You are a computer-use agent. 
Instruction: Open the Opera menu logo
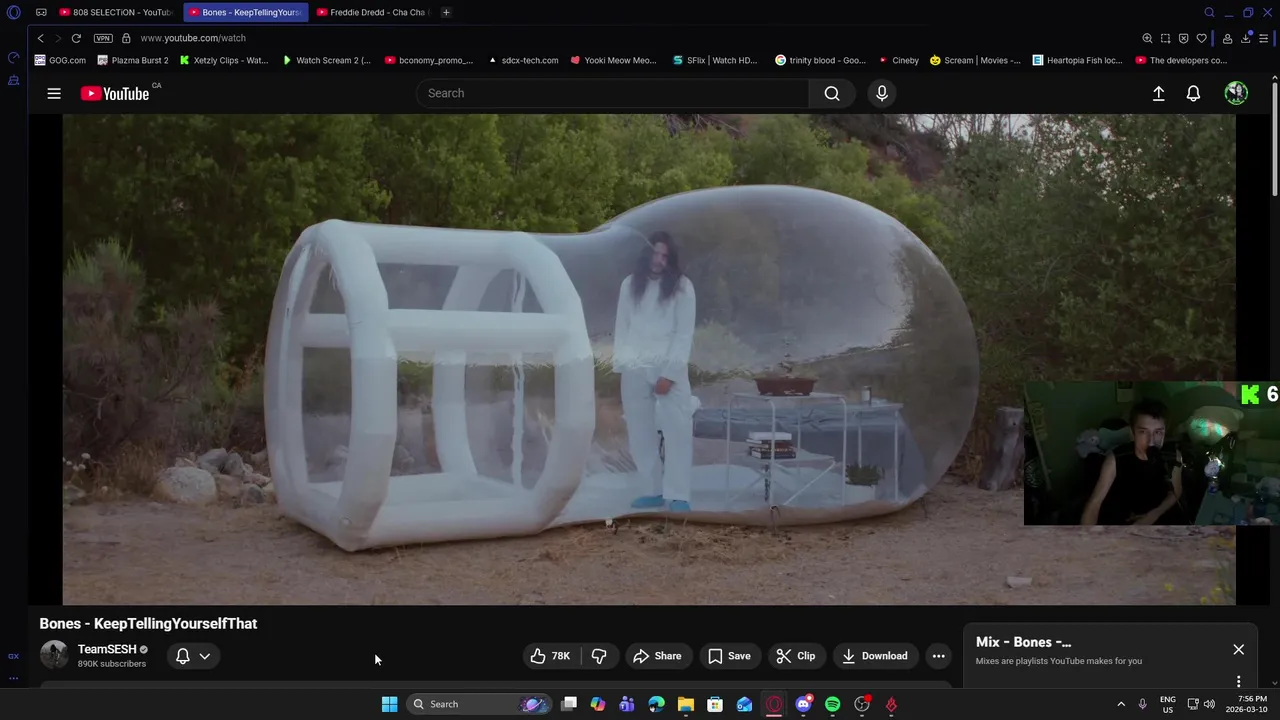point(13,12)
